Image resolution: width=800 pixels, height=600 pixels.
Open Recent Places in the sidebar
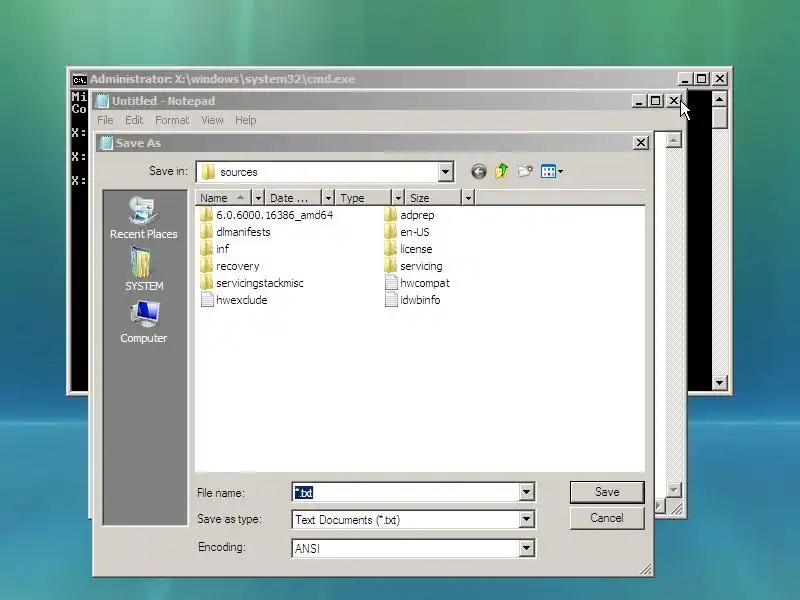point(143,218)
